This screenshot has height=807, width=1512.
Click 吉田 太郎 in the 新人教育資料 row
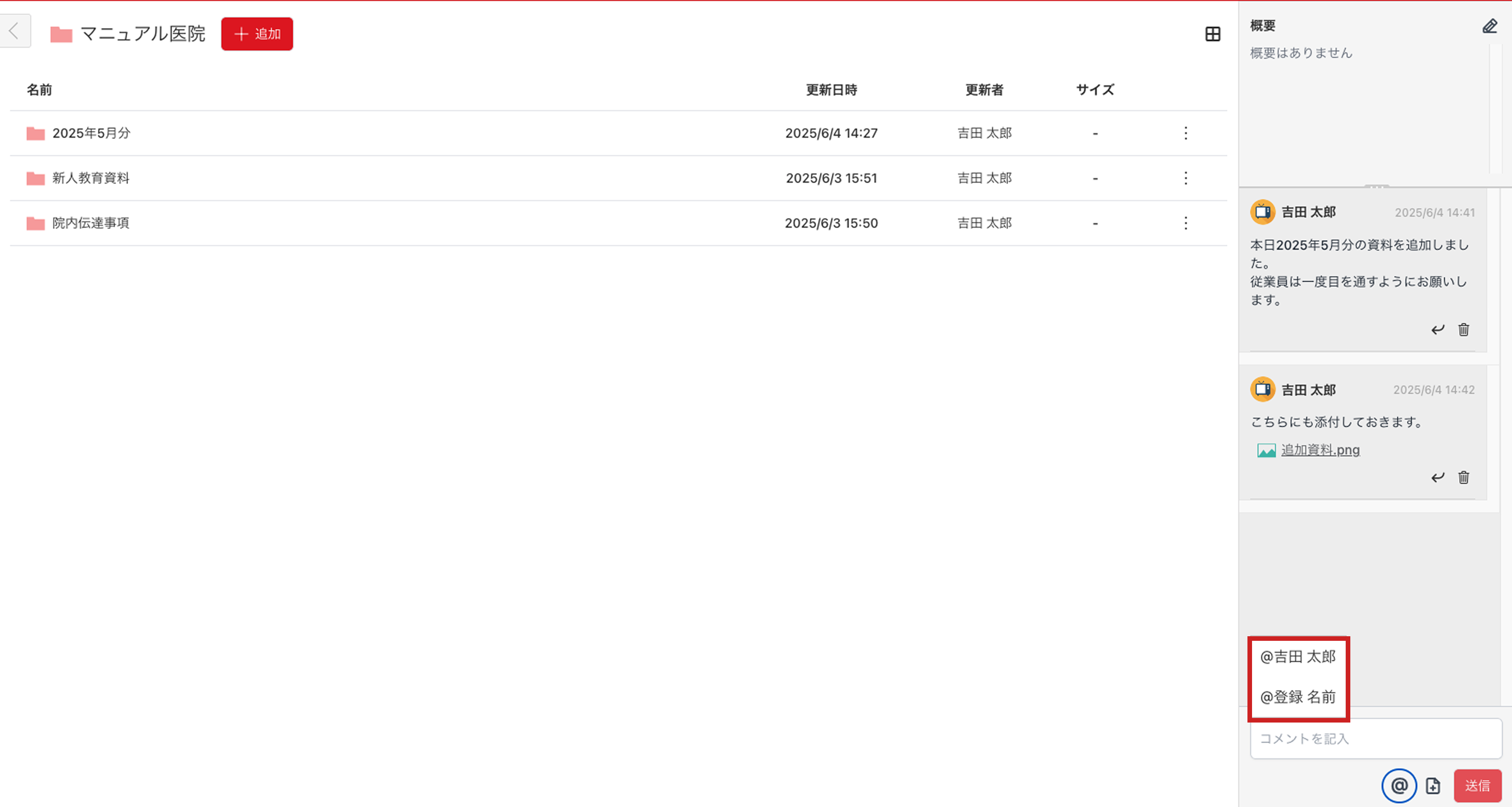[984, 178]
